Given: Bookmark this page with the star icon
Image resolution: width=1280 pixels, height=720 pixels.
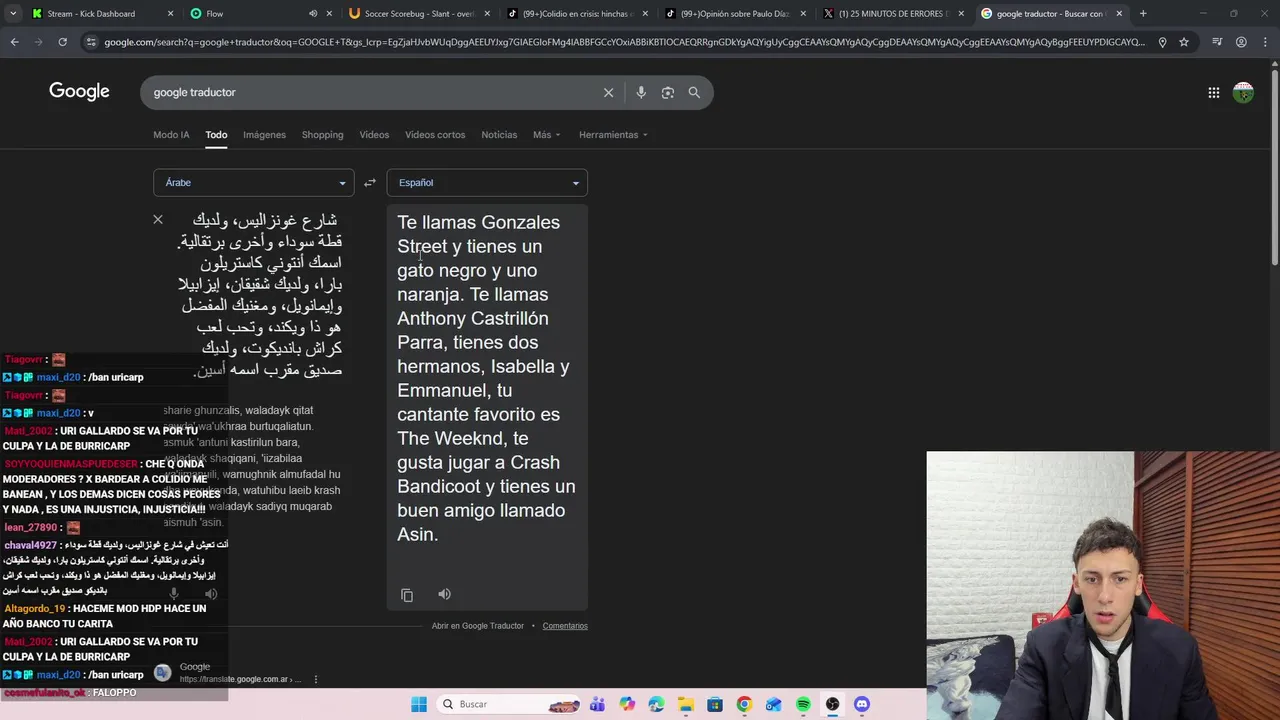Looking at the screenshot, I should 1184,42.
